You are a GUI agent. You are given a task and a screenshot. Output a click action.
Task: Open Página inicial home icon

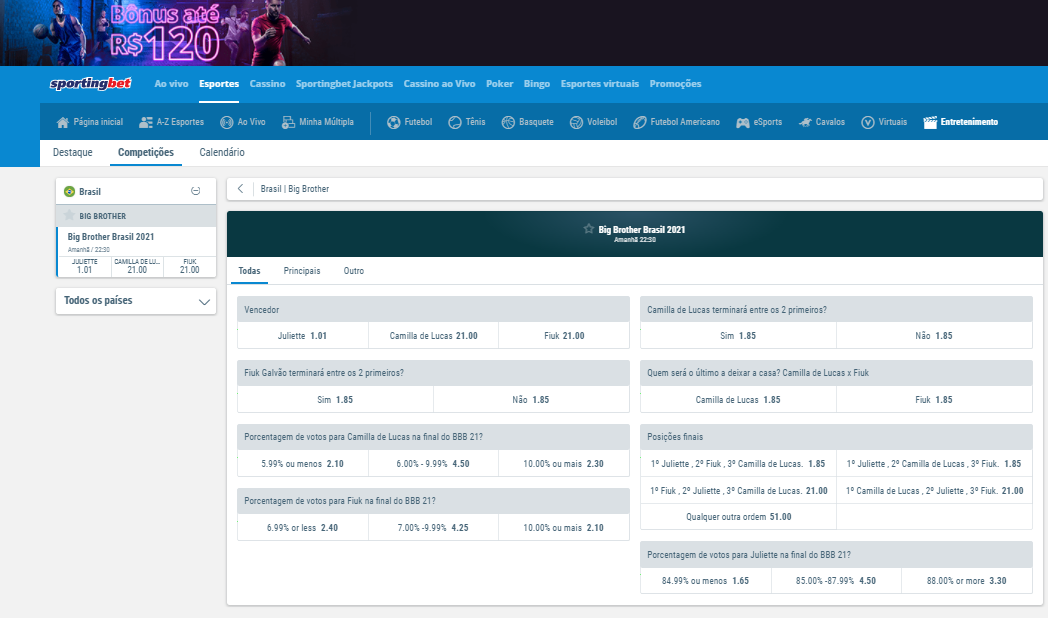click(63, 122)
